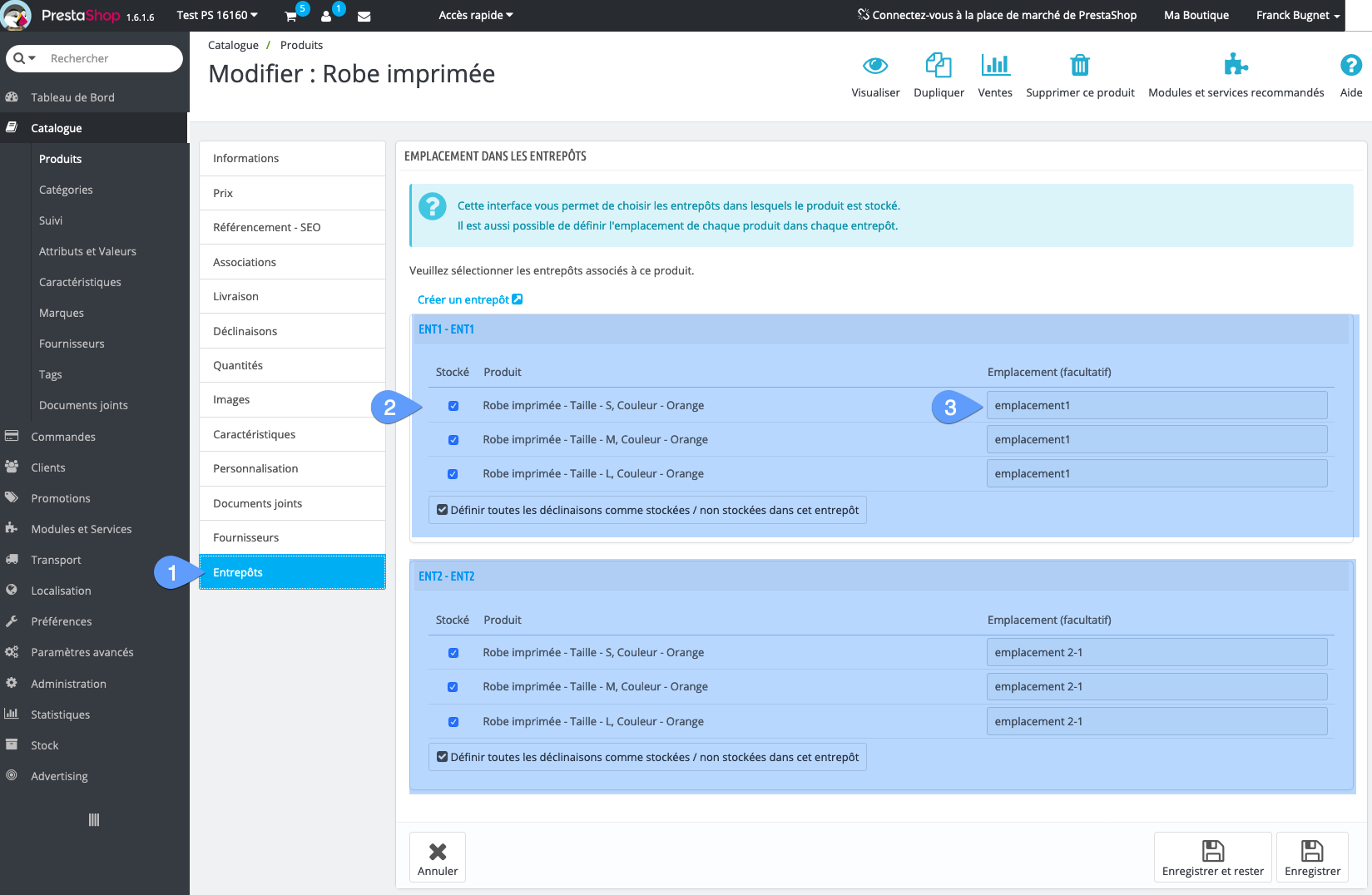Open the Commandes sidebar menu
1372x895 pixels.
tap(63, 437)
